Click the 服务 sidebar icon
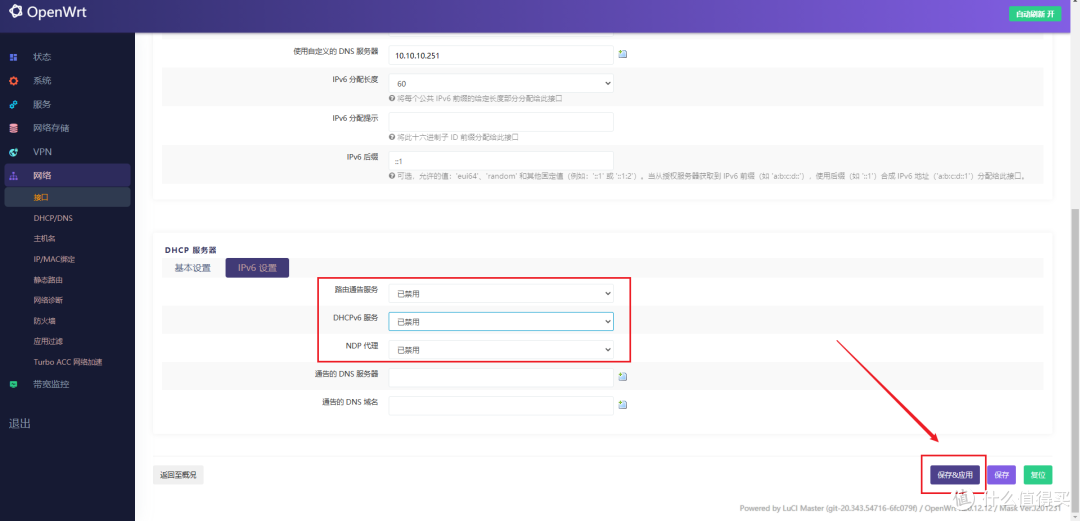The image size is (1080, 521). [14, 105]
